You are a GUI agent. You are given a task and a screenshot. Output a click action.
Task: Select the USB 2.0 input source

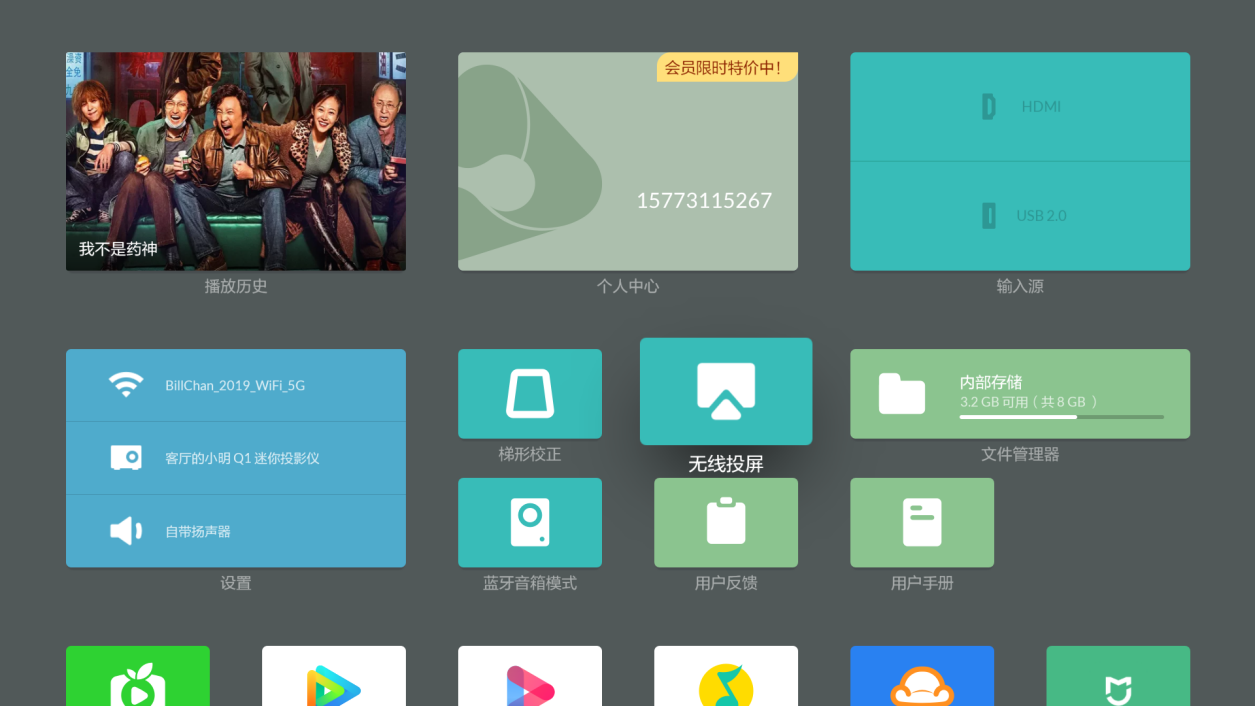click(1020, 216)
